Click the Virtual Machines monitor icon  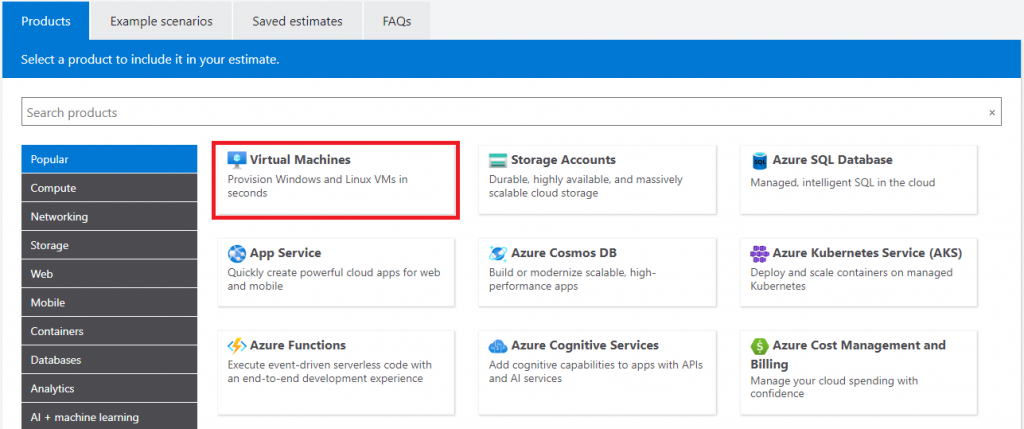pos(237,160)
